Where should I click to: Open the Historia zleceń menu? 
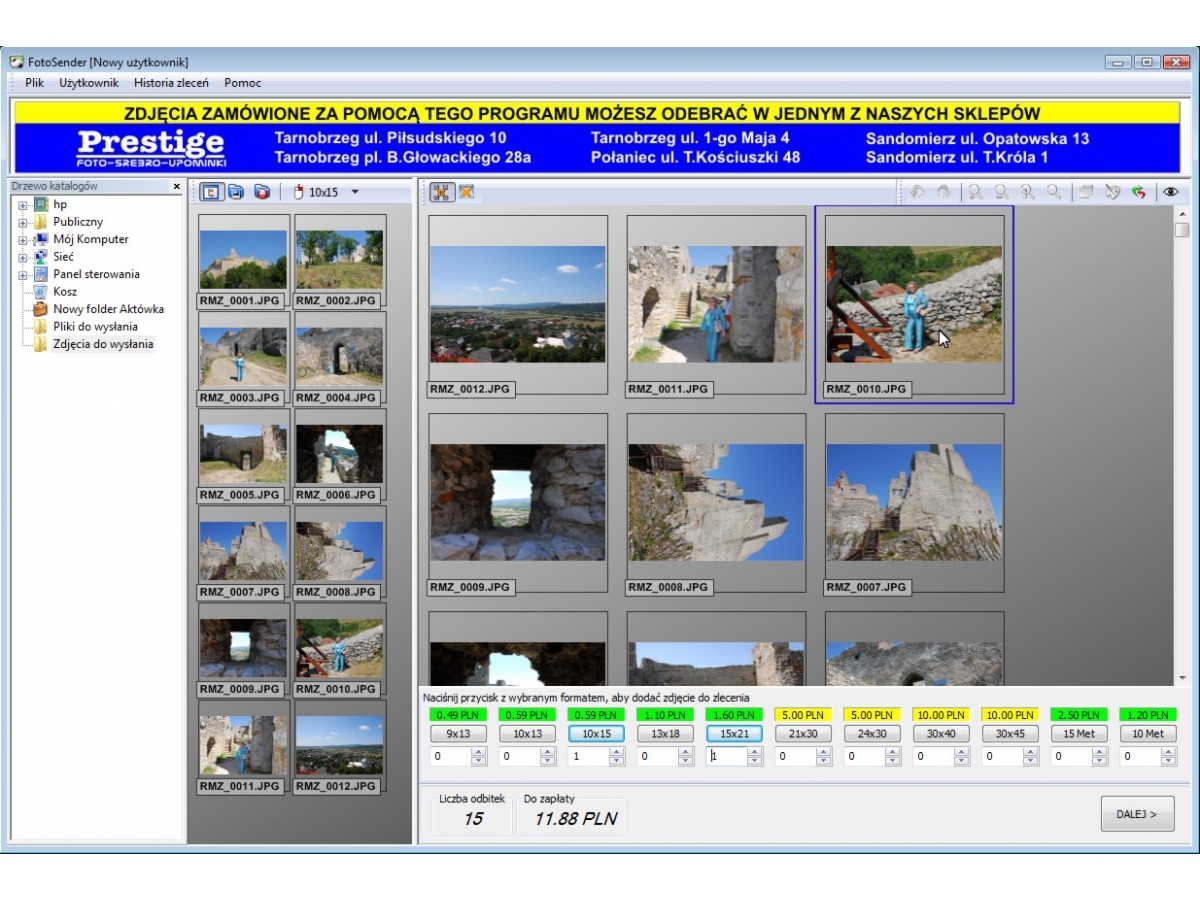(171, 83)
